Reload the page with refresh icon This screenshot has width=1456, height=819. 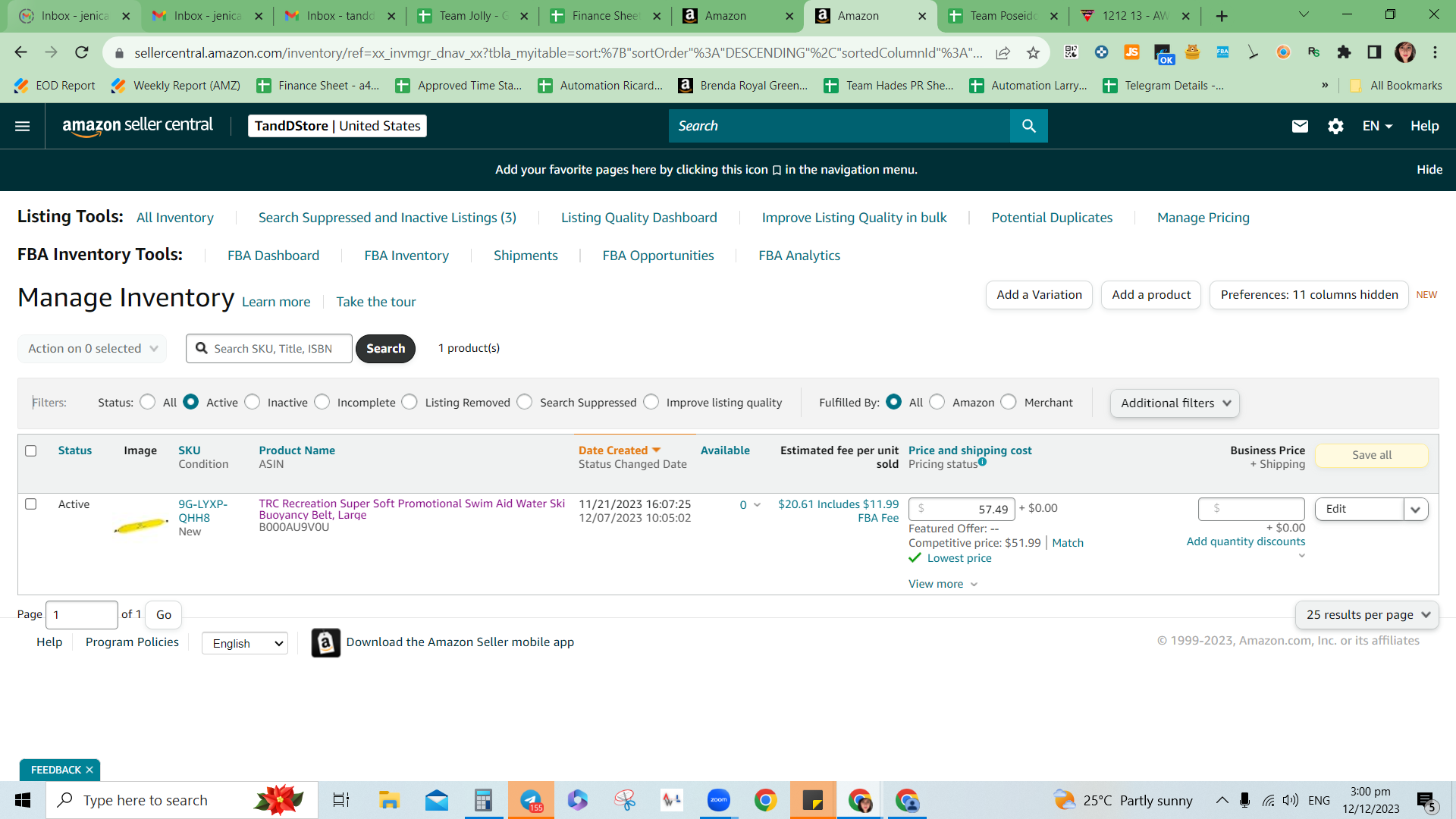pos(82,52)
